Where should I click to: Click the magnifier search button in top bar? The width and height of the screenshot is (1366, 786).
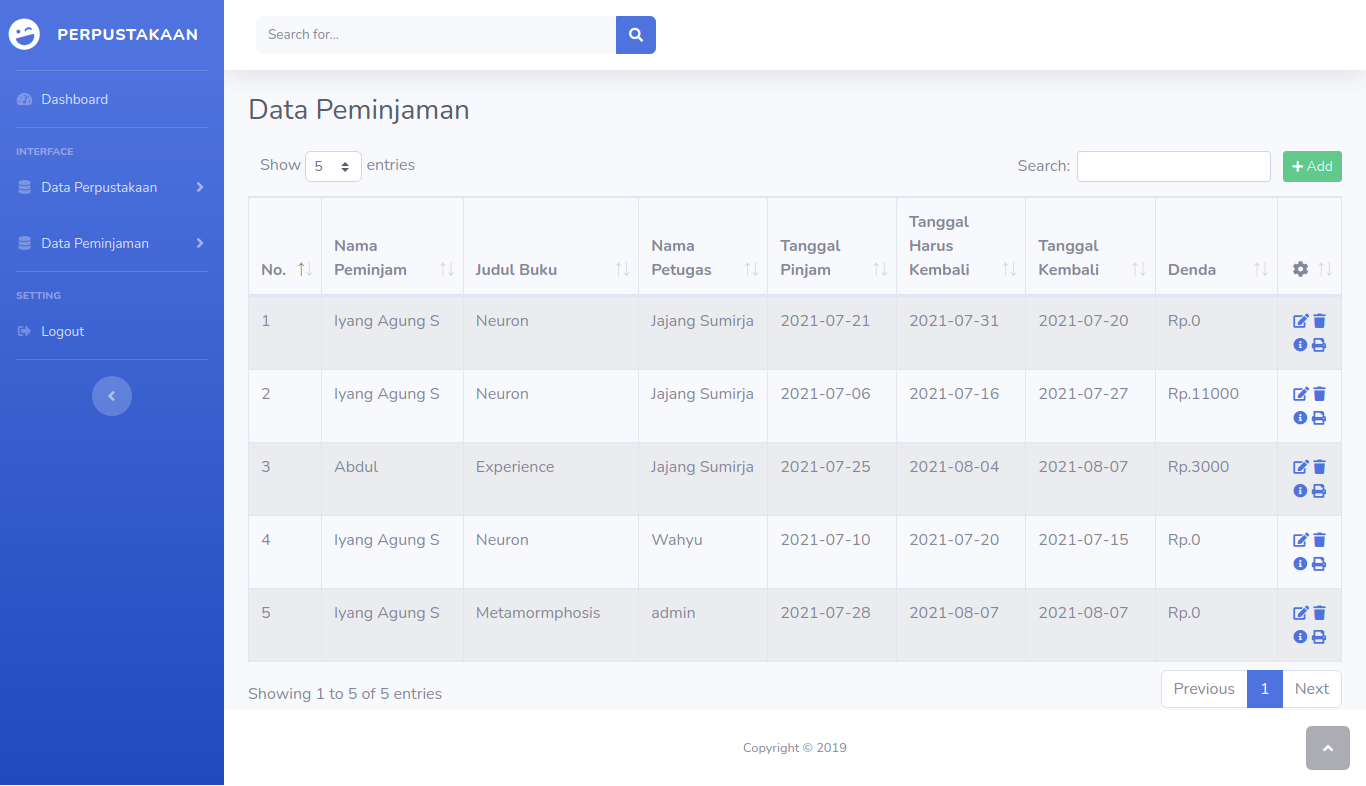pyautogui.click(x=636, y=35)
